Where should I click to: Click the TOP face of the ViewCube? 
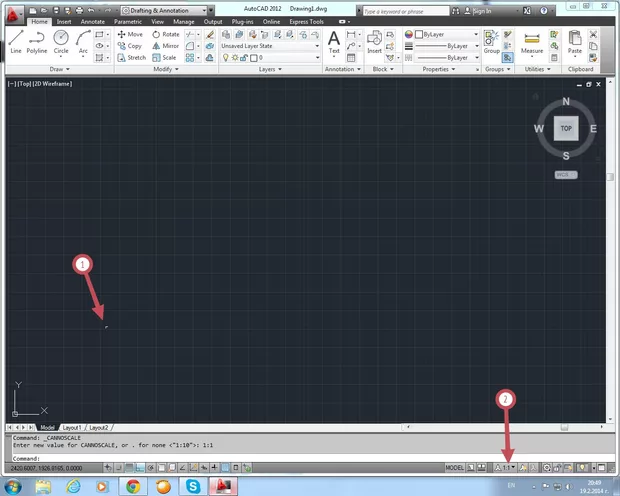pos(566,129)
